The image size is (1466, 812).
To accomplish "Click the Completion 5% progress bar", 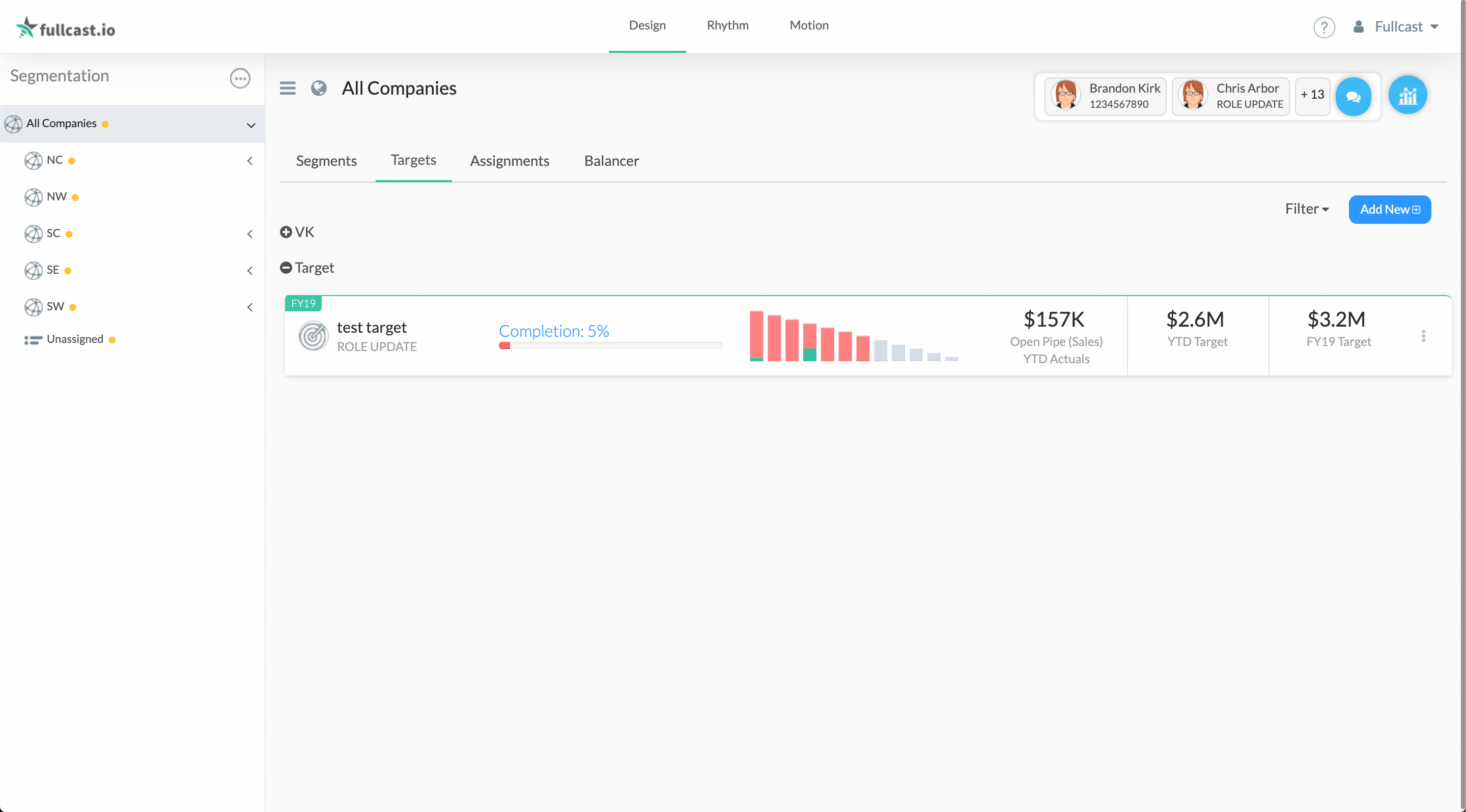I will point(610,346).
